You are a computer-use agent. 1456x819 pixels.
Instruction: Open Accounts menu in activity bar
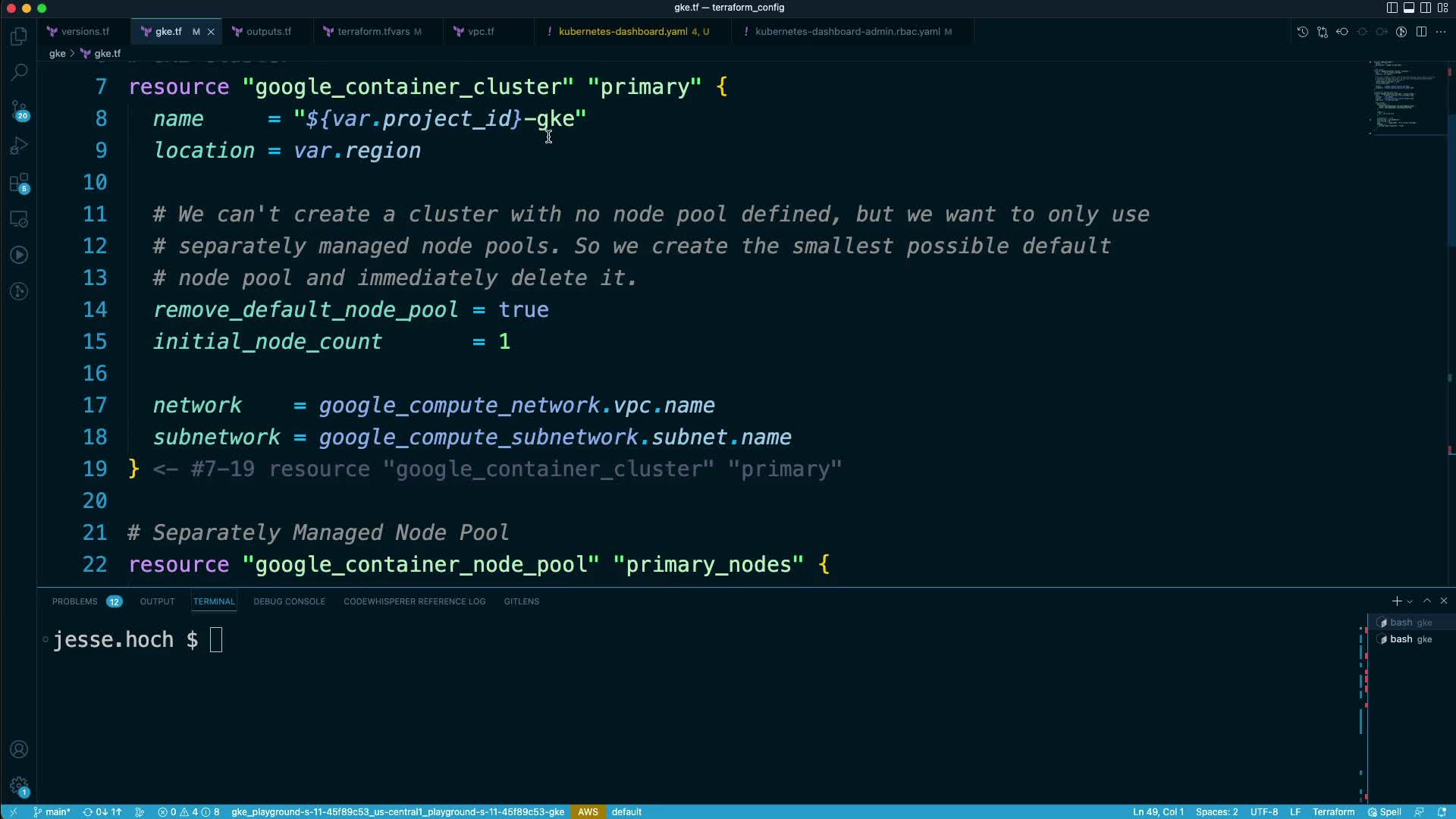19,749
